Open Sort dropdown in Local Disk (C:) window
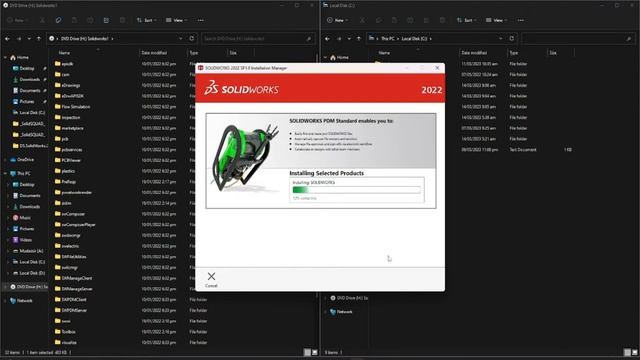Screen dimensions: 640x360 [466, 20]
